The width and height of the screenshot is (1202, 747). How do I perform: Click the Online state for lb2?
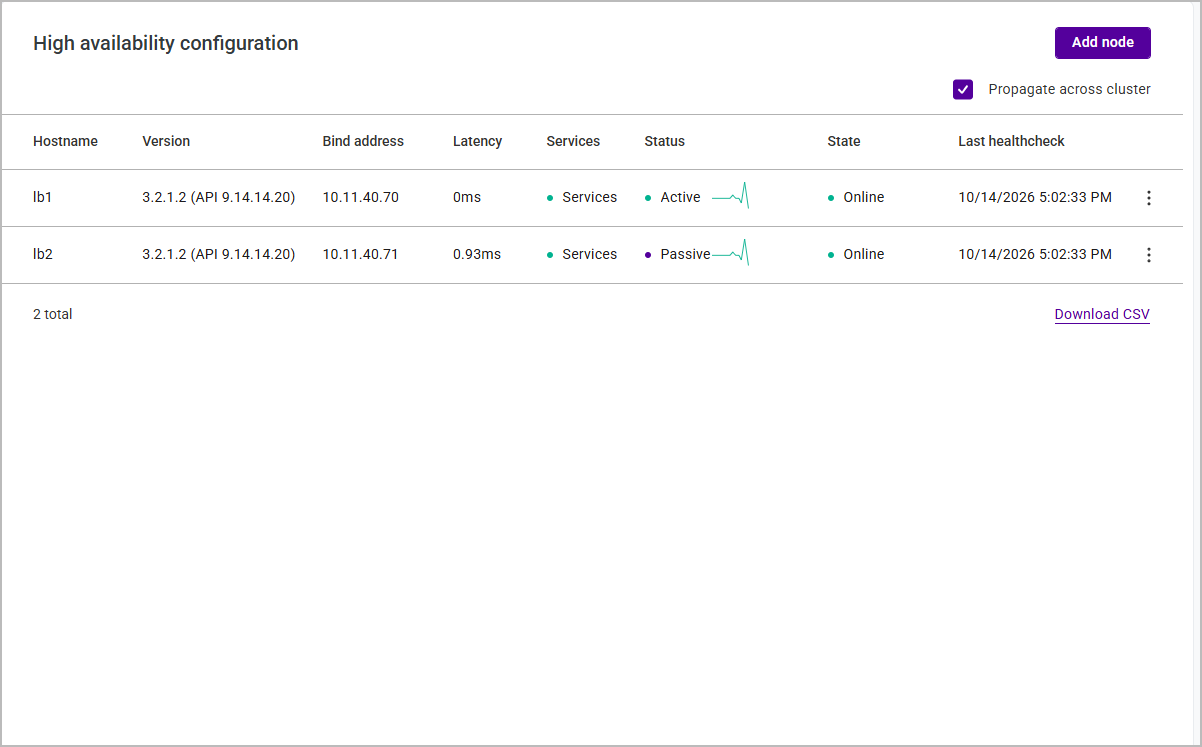click(856, 254)
